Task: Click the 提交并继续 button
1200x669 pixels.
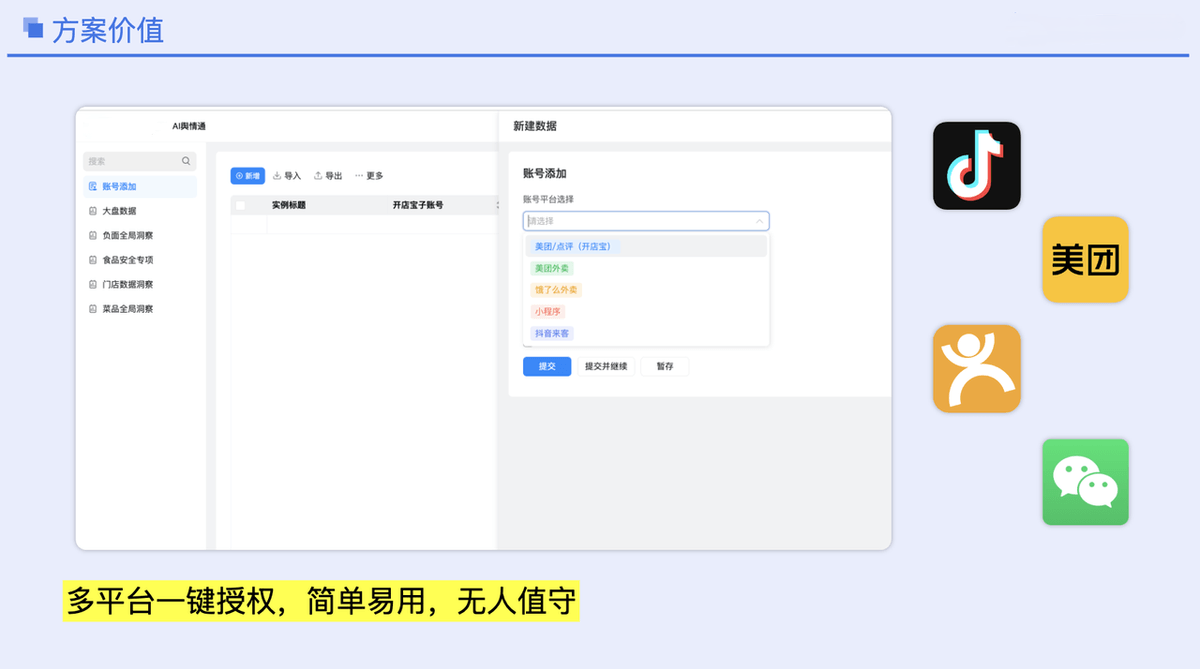Action: click(x=605, y=366)
